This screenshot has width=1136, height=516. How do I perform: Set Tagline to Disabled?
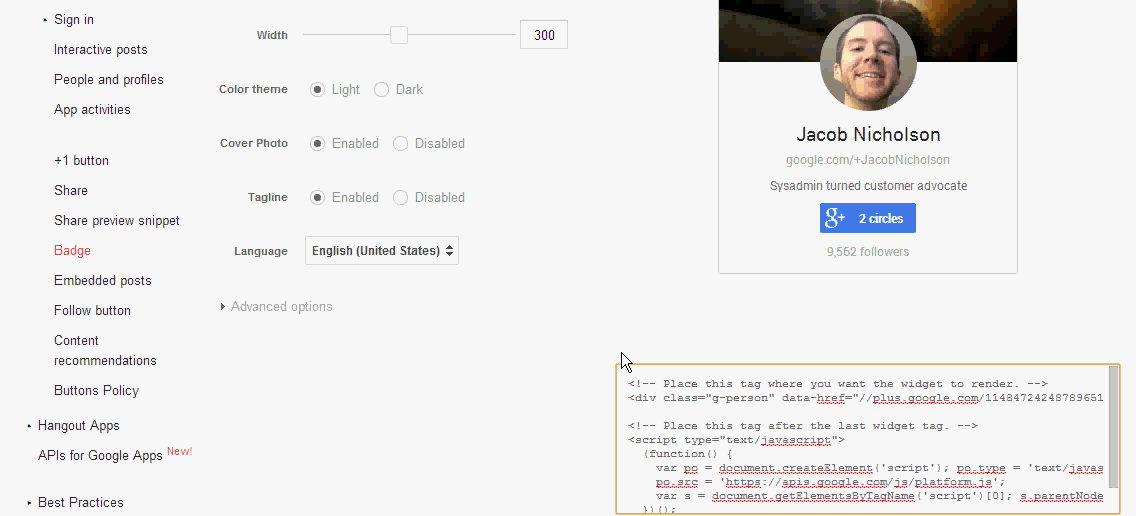coord(400,197)
